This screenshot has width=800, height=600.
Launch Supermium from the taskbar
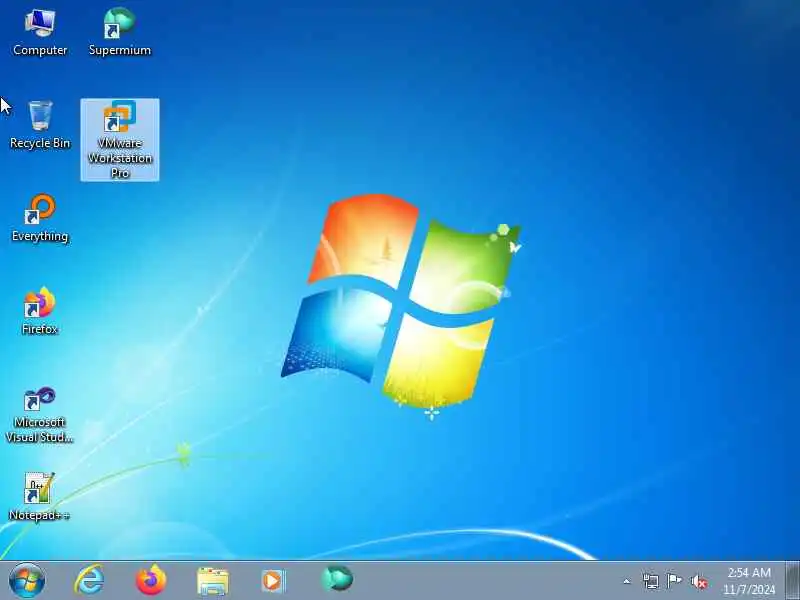[x=337, y=579]
